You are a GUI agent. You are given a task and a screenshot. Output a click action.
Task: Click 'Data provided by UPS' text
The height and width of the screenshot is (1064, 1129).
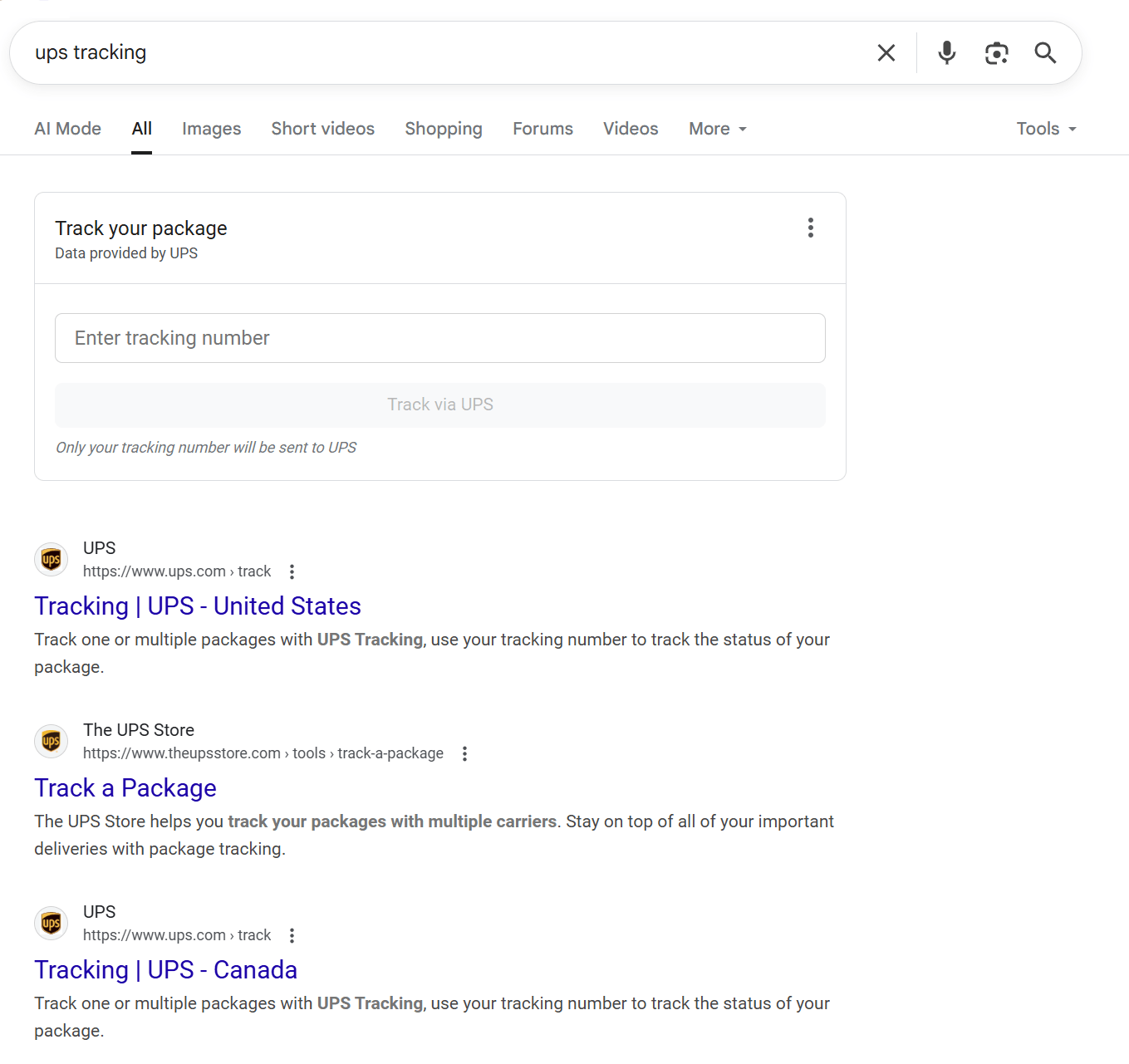pyautogui.click(x=126, y=253)
